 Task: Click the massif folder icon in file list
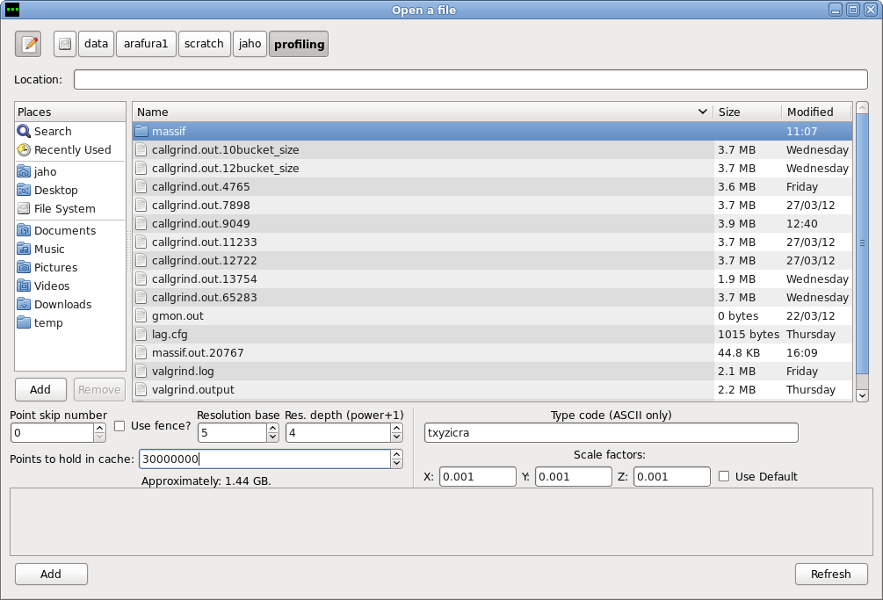pyautogui.click(x=141, y=131)
